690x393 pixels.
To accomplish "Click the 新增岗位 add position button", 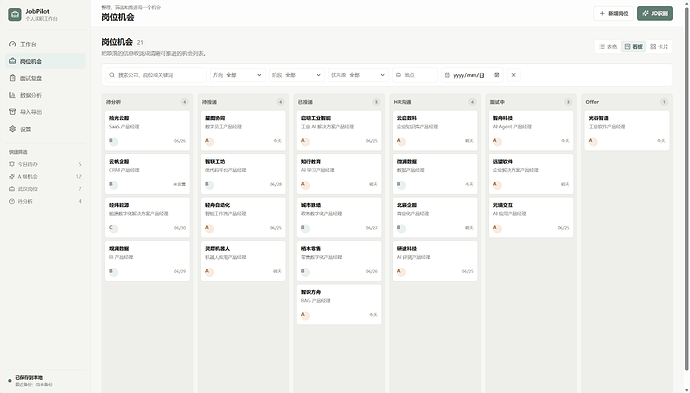I will coord(613,13).
